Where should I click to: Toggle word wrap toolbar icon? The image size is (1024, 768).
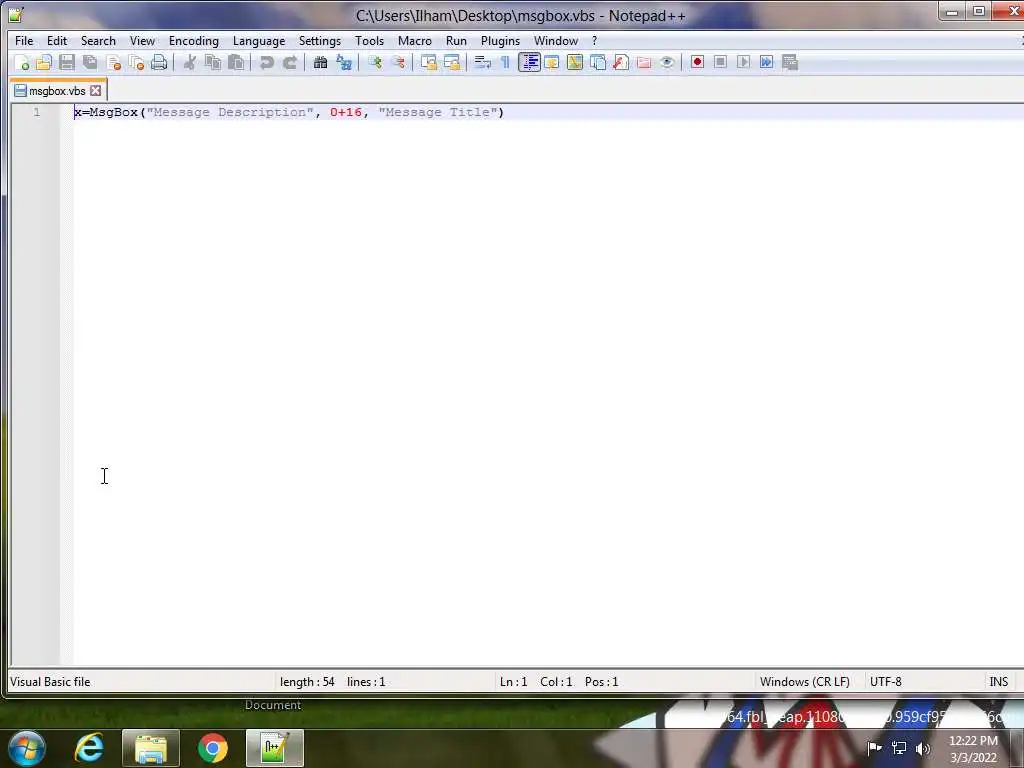click(x=483, y=63)
